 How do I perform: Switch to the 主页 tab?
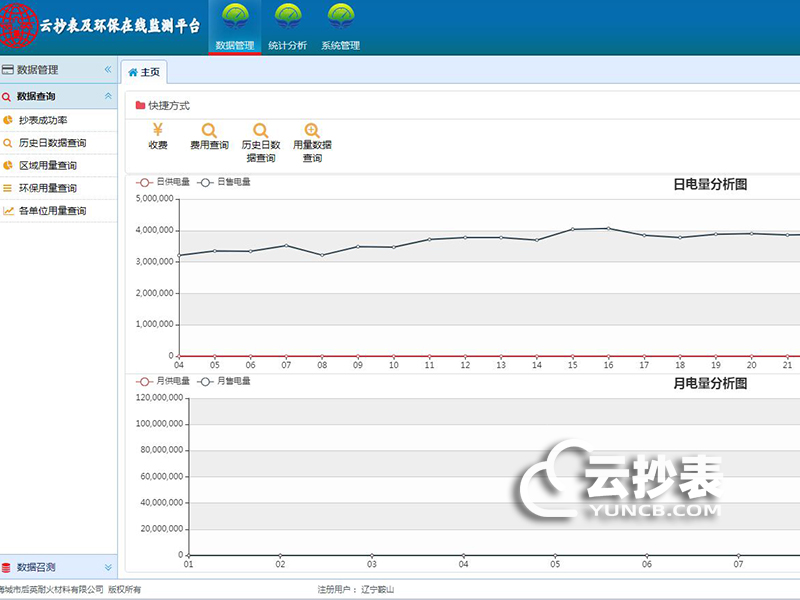pos(144,72)
